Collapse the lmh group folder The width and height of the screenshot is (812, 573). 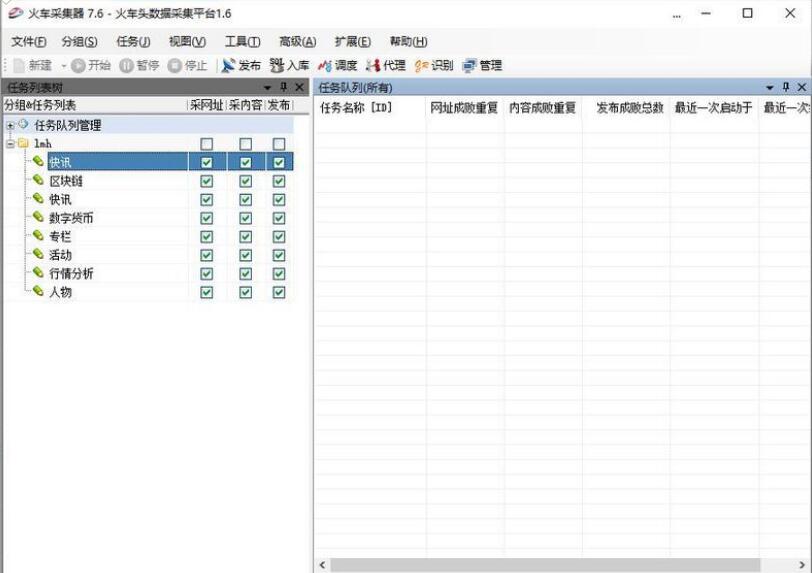(x=10, y=144)
